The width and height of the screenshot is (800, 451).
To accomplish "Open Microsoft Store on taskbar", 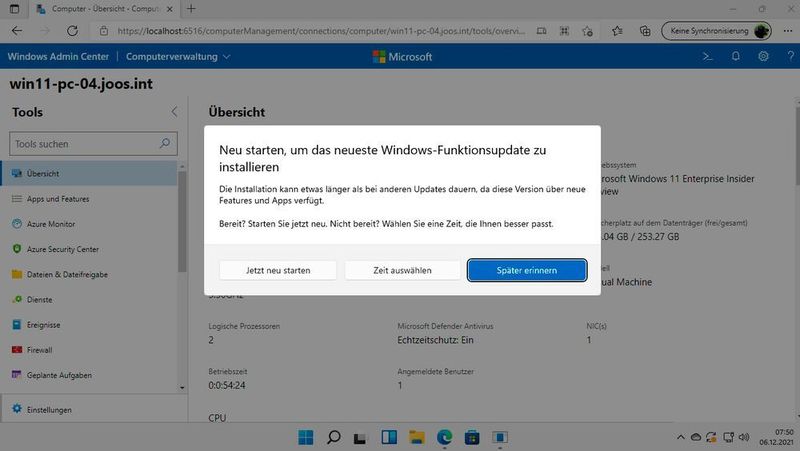I will [x=472, y=437].
